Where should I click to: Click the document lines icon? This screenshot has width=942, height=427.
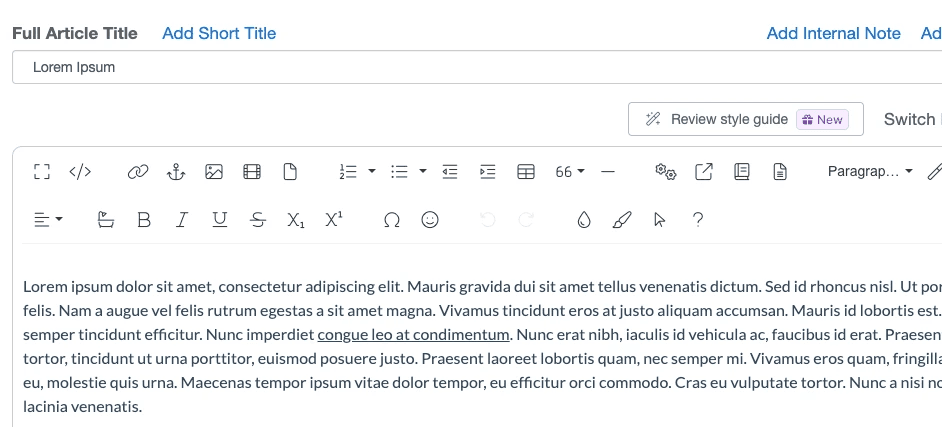pyautogui.click(x=780, y=172)
